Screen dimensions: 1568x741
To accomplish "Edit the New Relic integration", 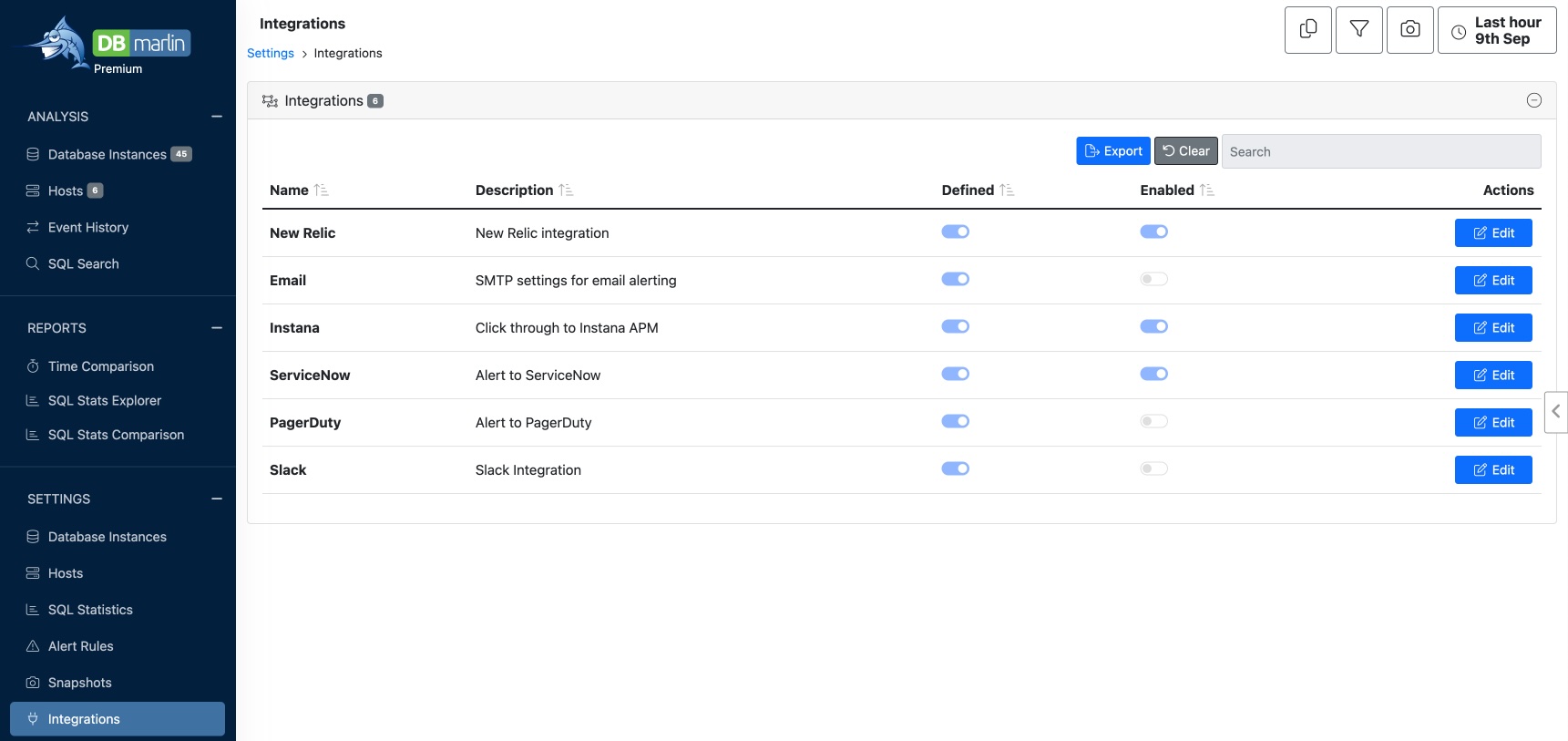I will tap(1493, 232).
